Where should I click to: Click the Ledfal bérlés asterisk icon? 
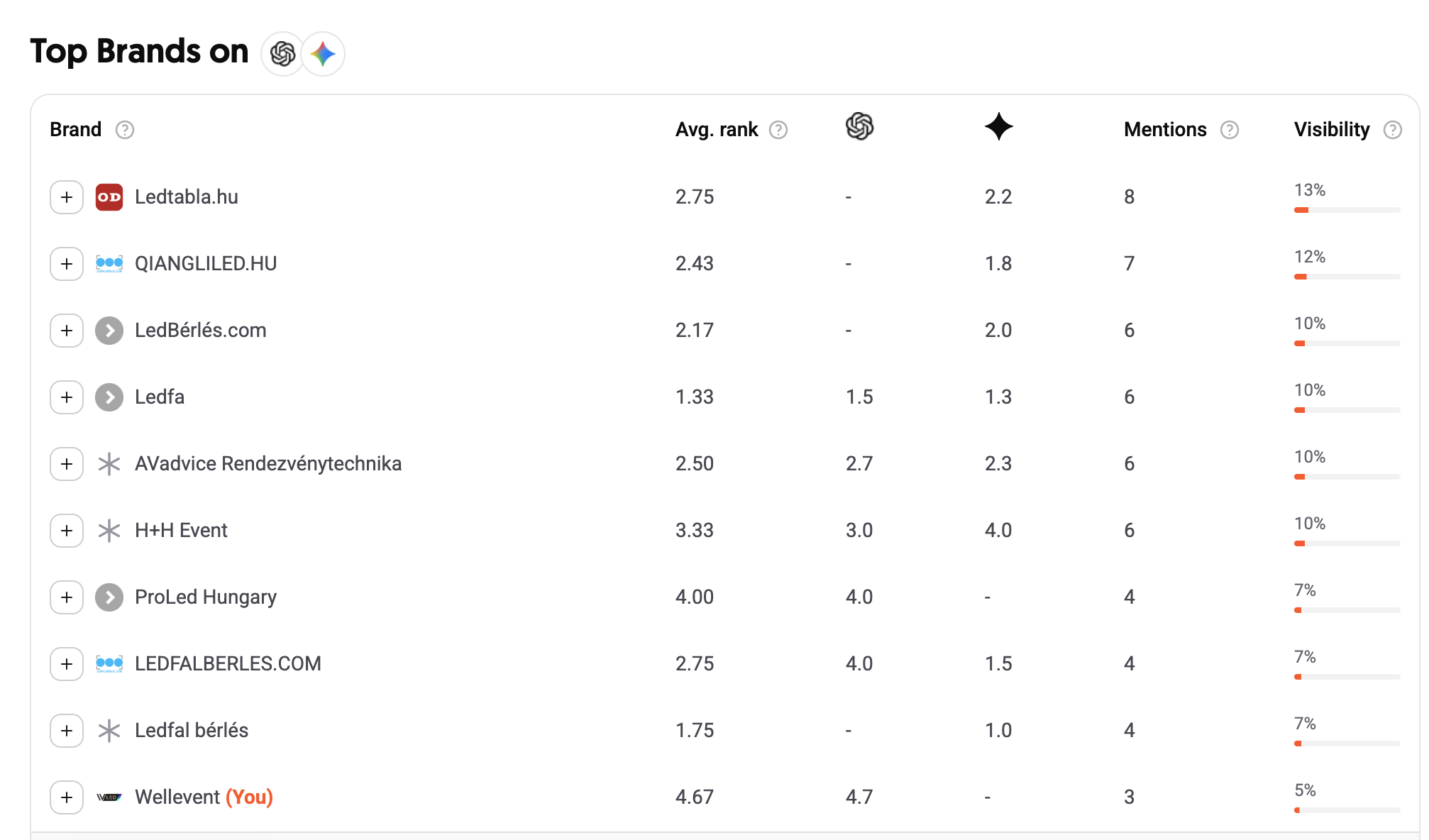click(x=109, y=731)
